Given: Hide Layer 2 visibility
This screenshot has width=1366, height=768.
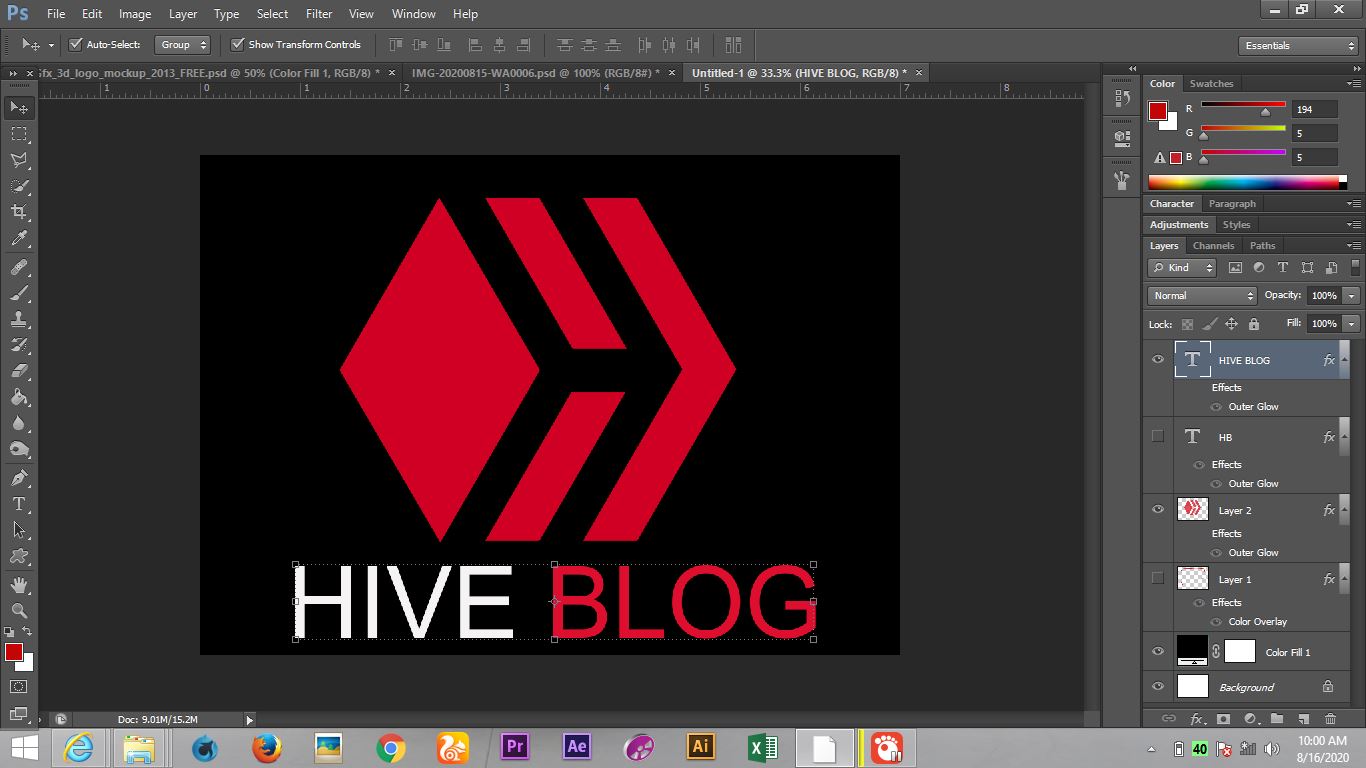Looking at the screenshot, I should [x=1158, y=510].
